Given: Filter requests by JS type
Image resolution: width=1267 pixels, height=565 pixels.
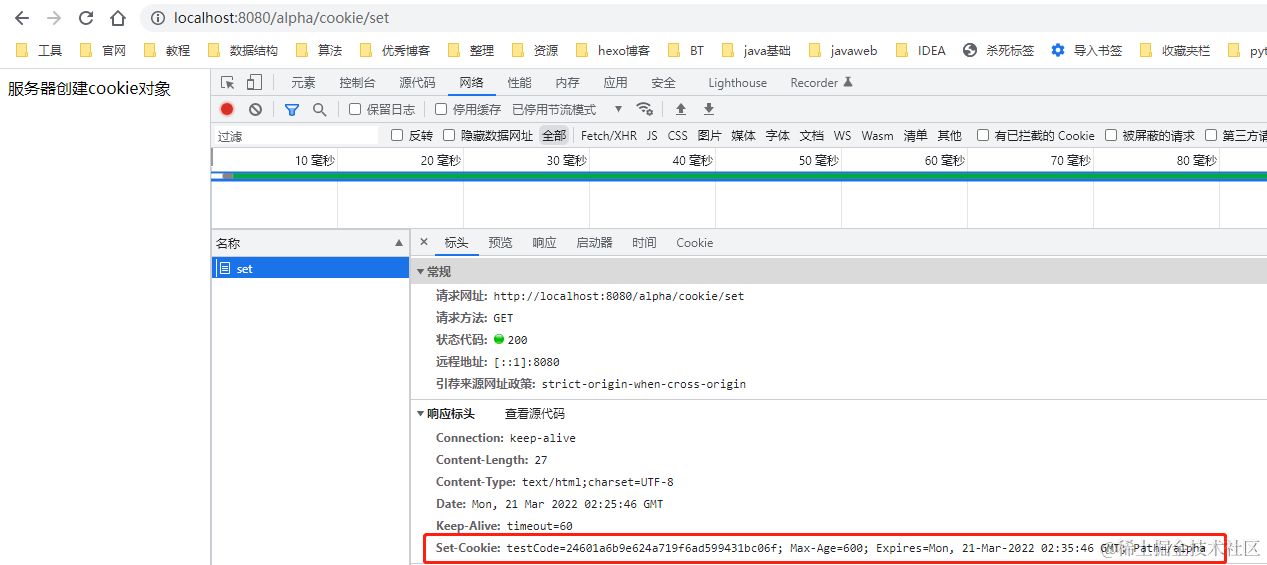Looking at the screenshot, I should [652, 135].
